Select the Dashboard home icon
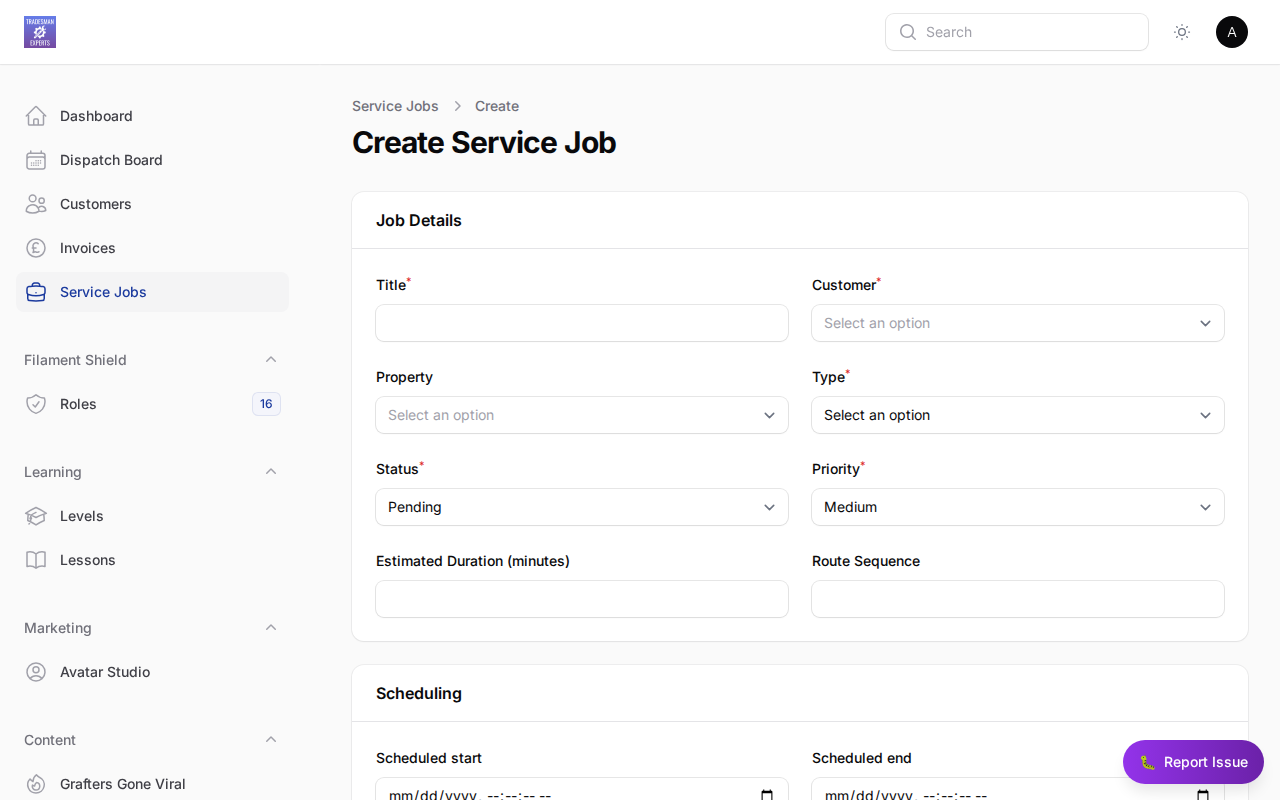The height and width of the screenshot is (800, 1280). click(x=36, y=116)
